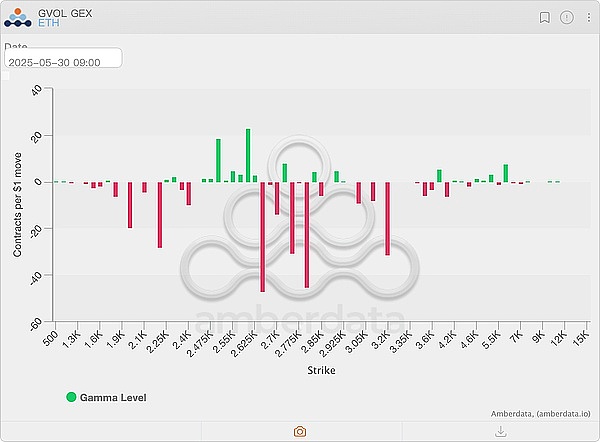Download the chart data
Screen dimensions: 600x442
coord(500,431)
